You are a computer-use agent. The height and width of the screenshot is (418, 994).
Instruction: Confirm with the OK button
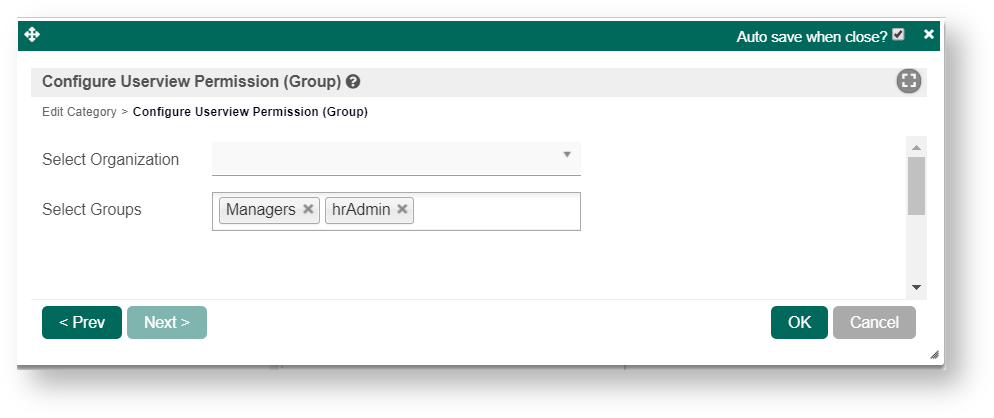click(799, 322)
